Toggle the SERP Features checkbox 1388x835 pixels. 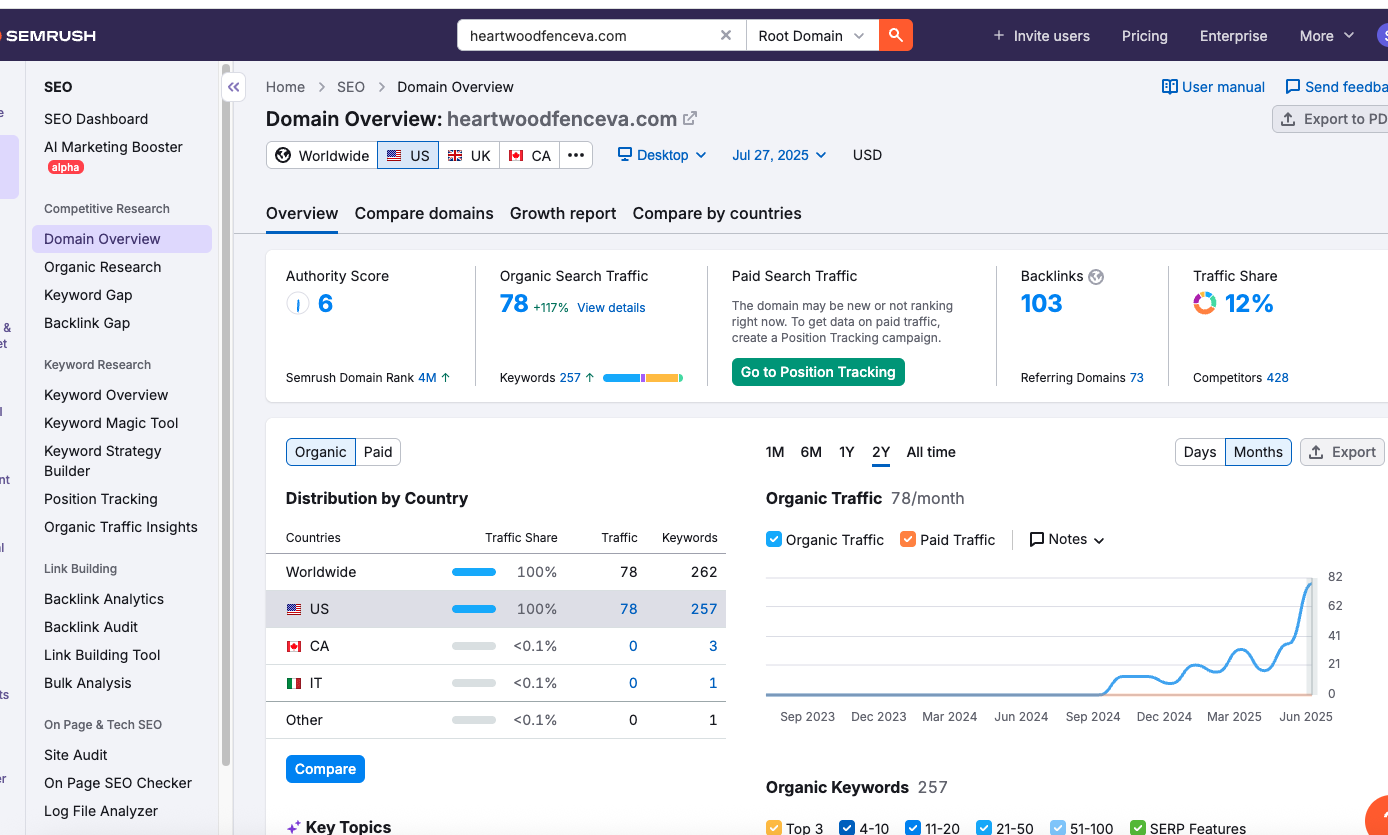1137,828
